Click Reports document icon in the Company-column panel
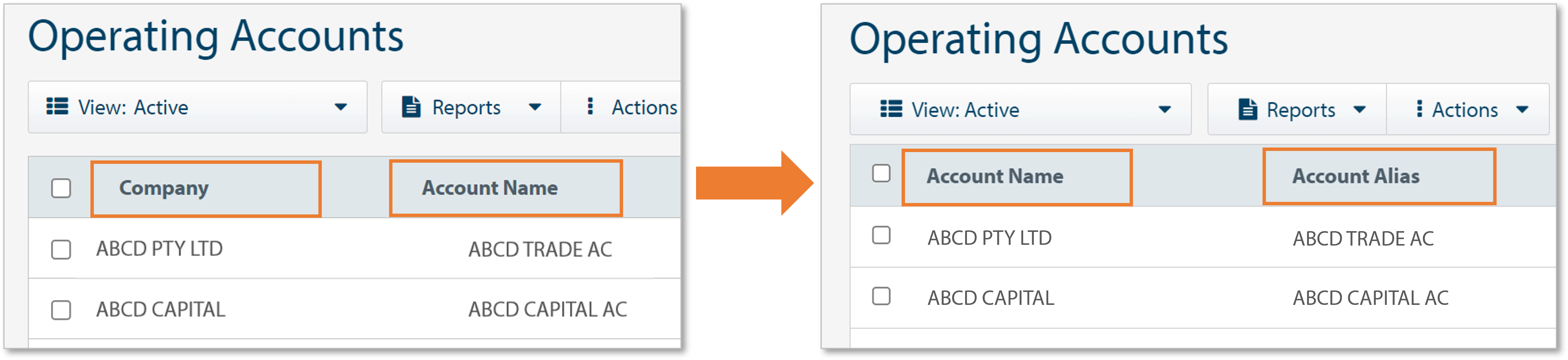The width and height of the screenshot is (1568, 360). point(411,106)
